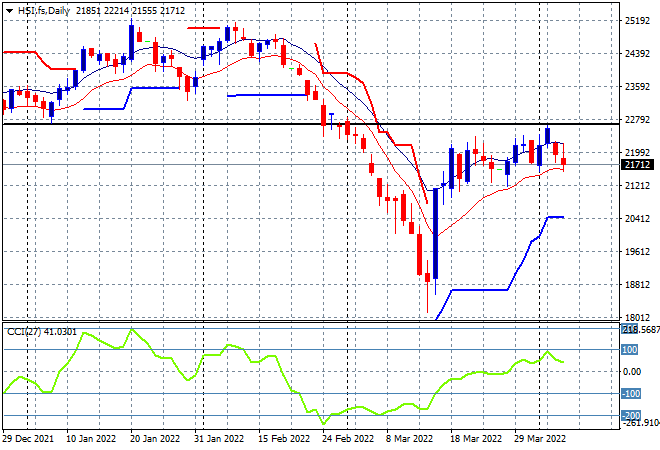660x450 pixels.
Task: Click the current price tag 21712
Action: (x=637, y=165)
